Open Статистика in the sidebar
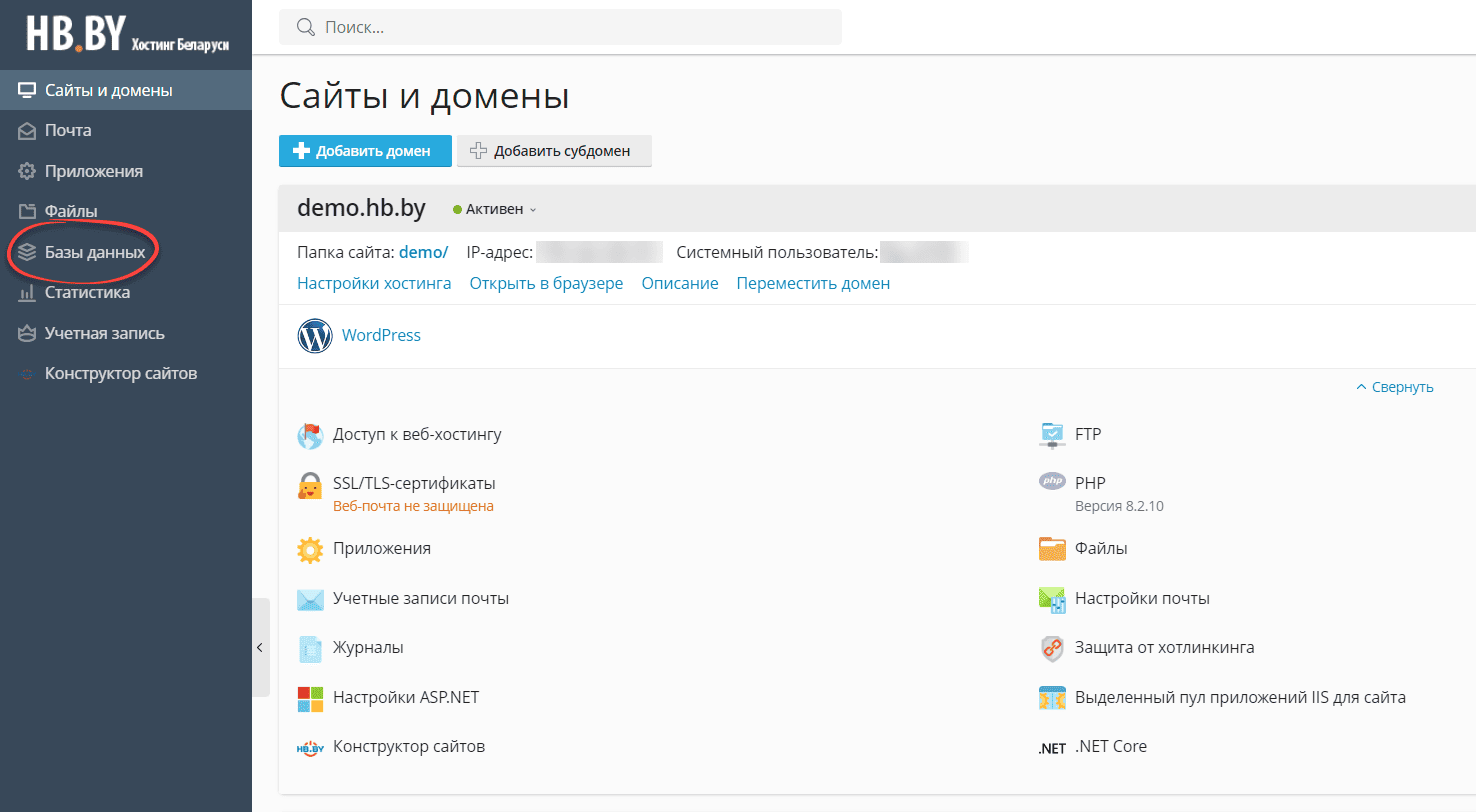 point(87,293)
